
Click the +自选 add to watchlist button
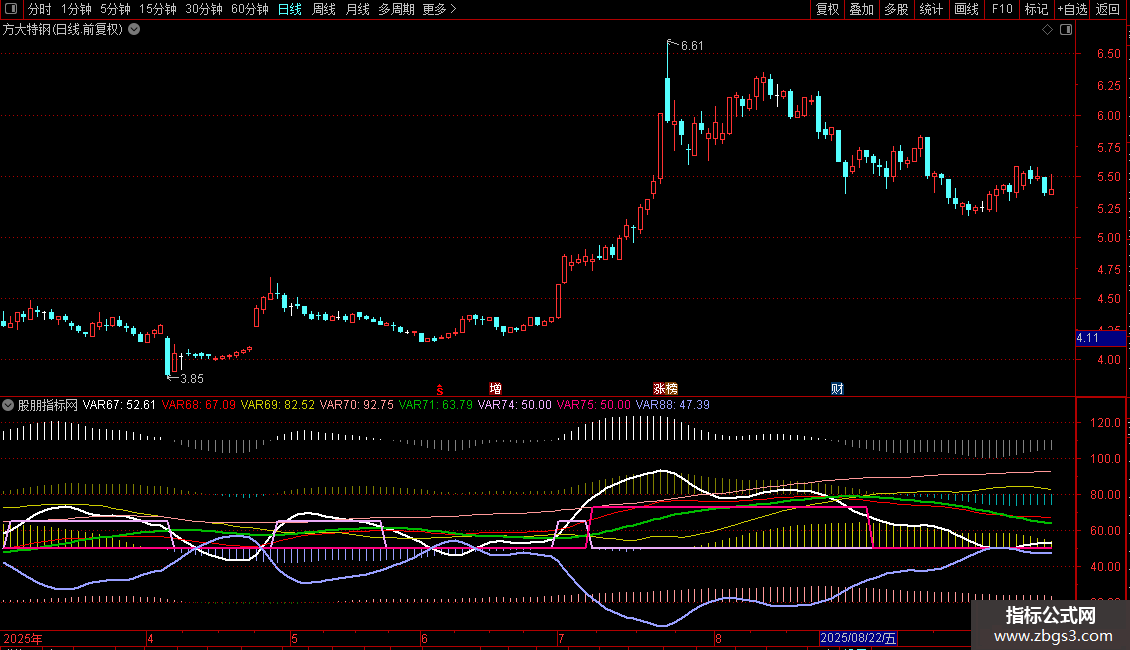tap(1071, 9)
